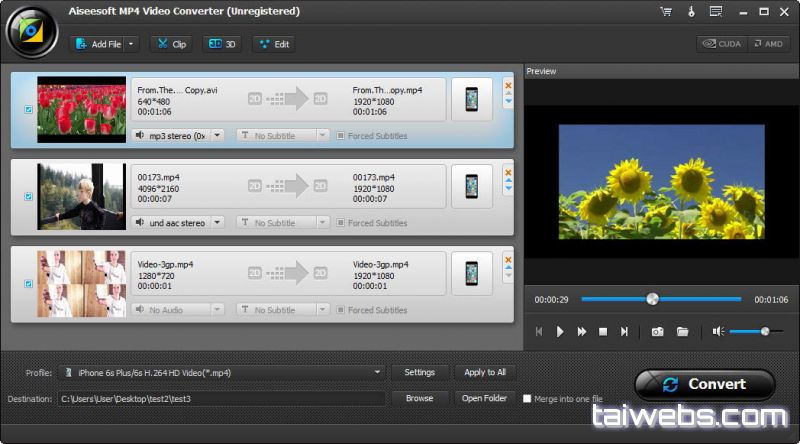Stop the preview playback

pos(603,331)
